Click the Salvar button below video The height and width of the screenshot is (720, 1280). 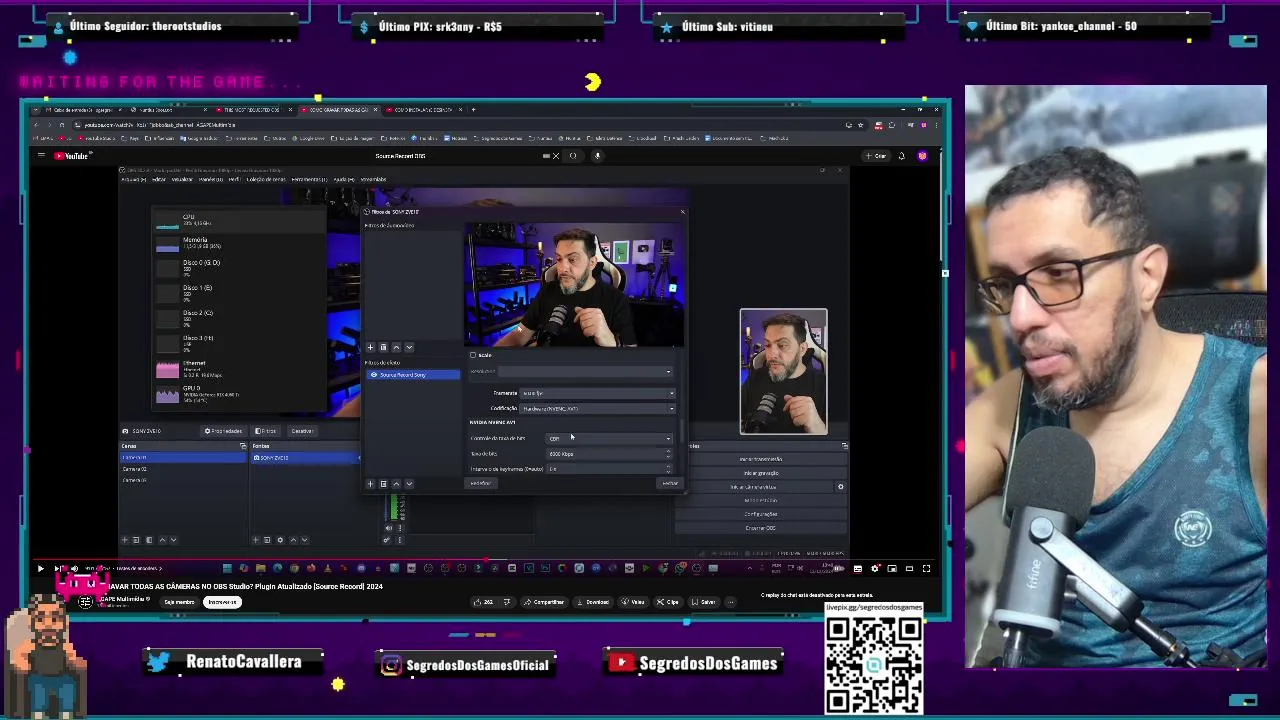pyautogui.click(x=703, y=602)
